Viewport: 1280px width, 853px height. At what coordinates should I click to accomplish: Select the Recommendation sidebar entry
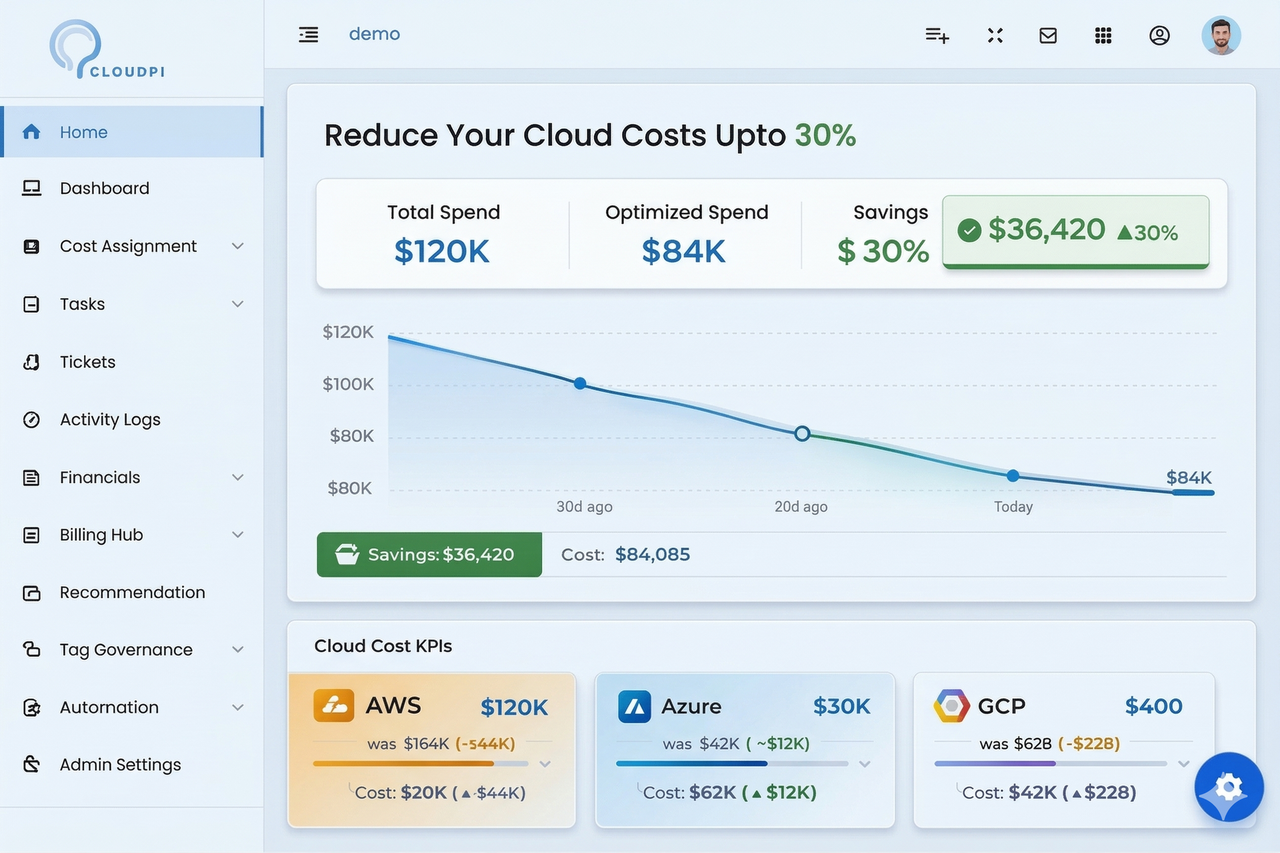[x=132, y=592]
